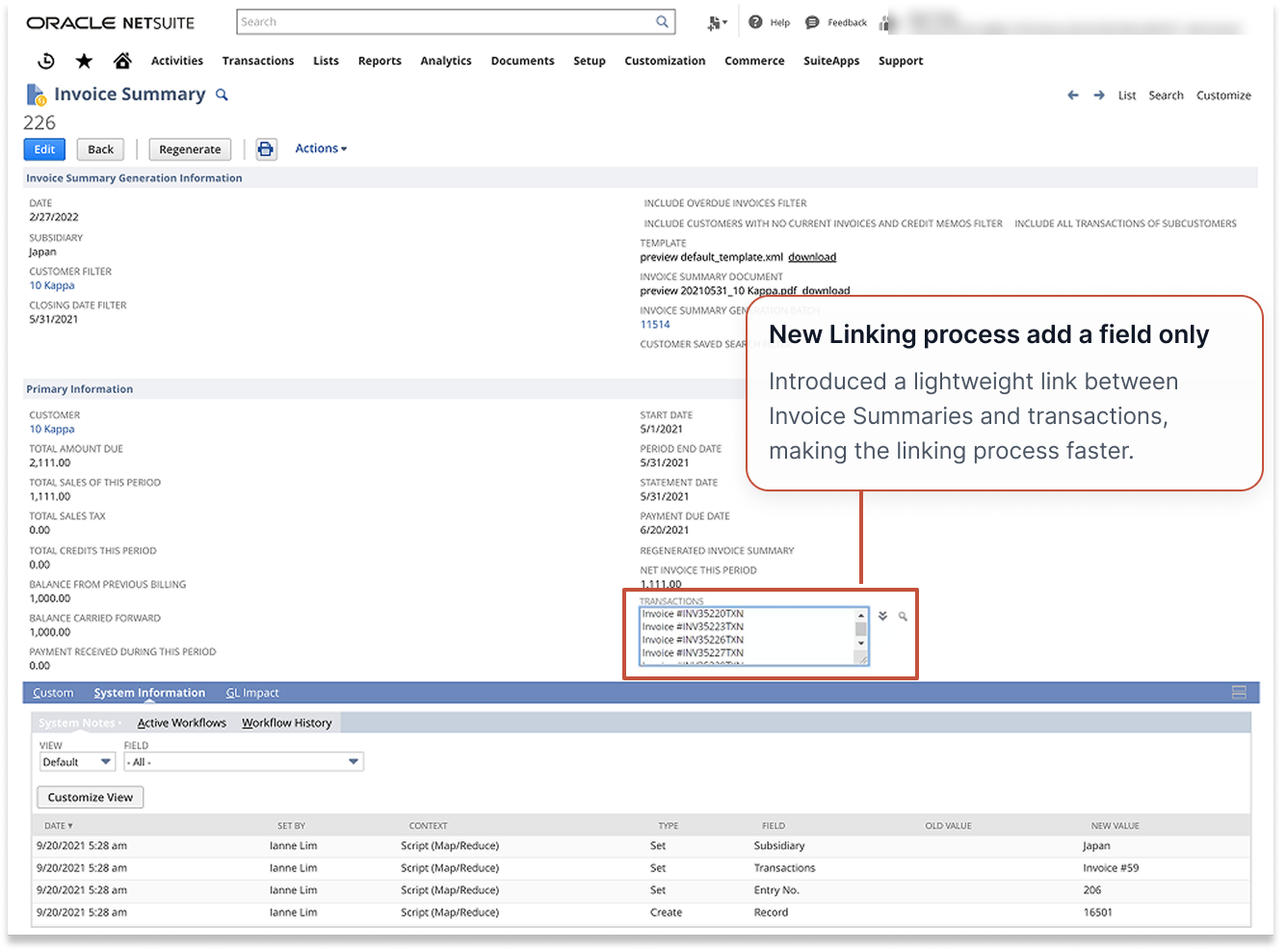The width and height of the screenshot is (1287, 952).
Task: Open the Recent Records history icon
Action: click(x=45, y=61)
